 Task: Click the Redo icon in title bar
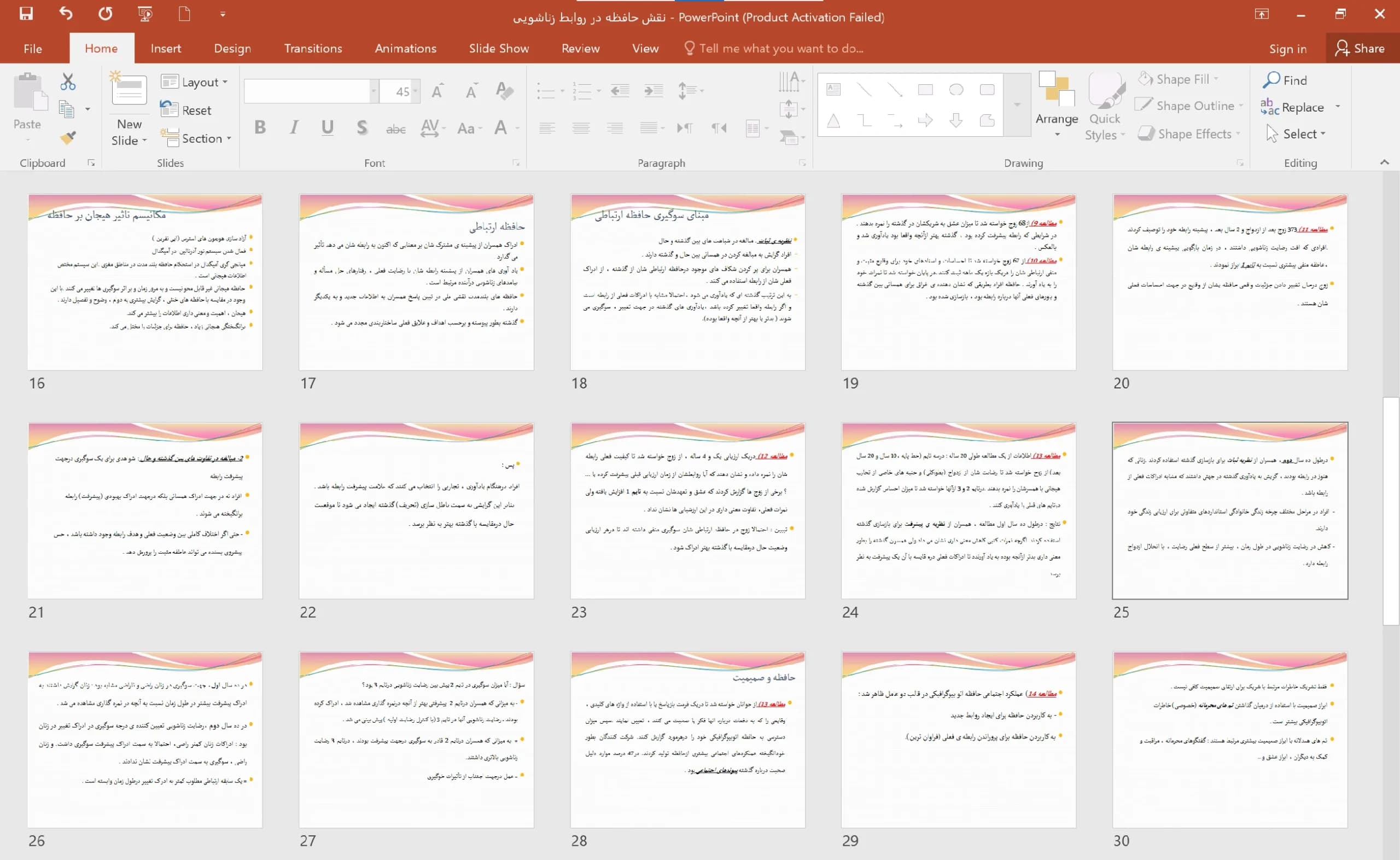click(105, 14)
